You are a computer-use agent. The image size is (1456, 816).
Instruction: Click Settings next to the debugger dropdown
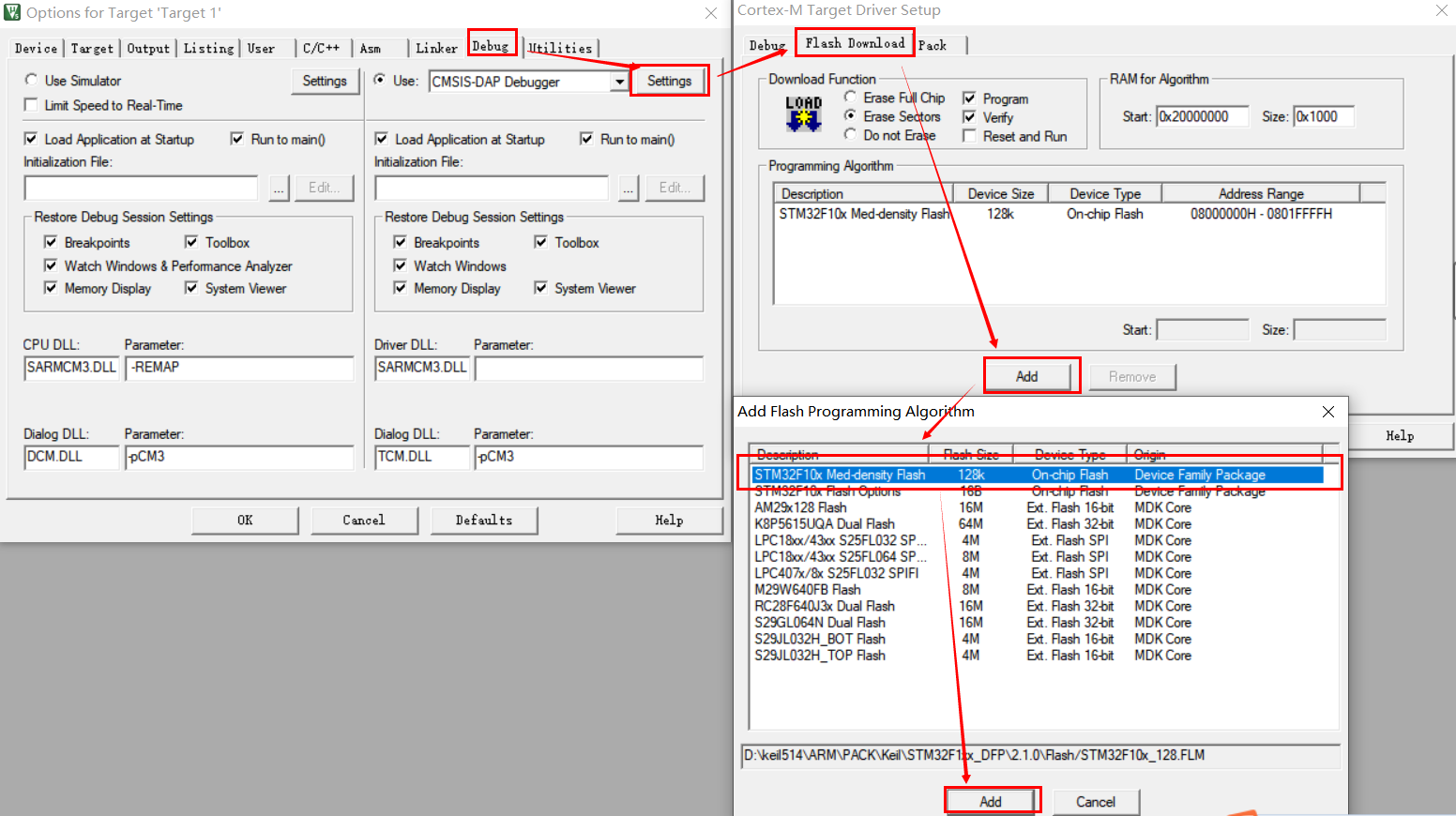(x=669, y=81)
